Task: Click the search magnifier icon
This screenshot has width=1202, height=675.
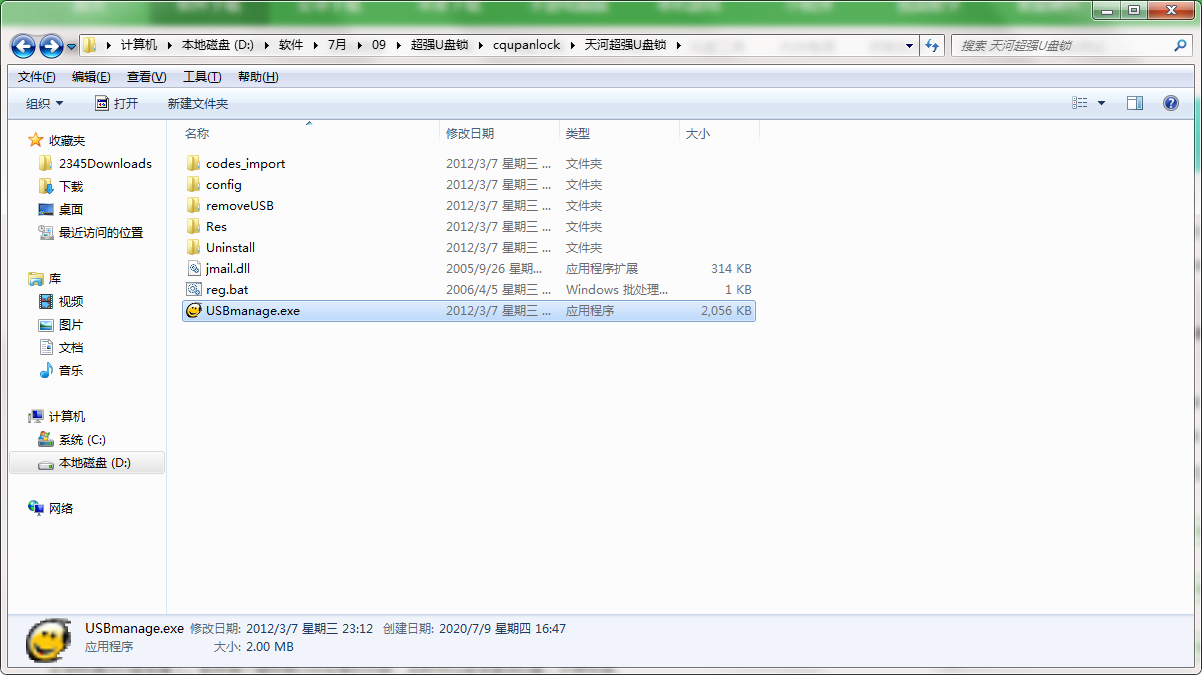Action: click(x=1180, y=45)
